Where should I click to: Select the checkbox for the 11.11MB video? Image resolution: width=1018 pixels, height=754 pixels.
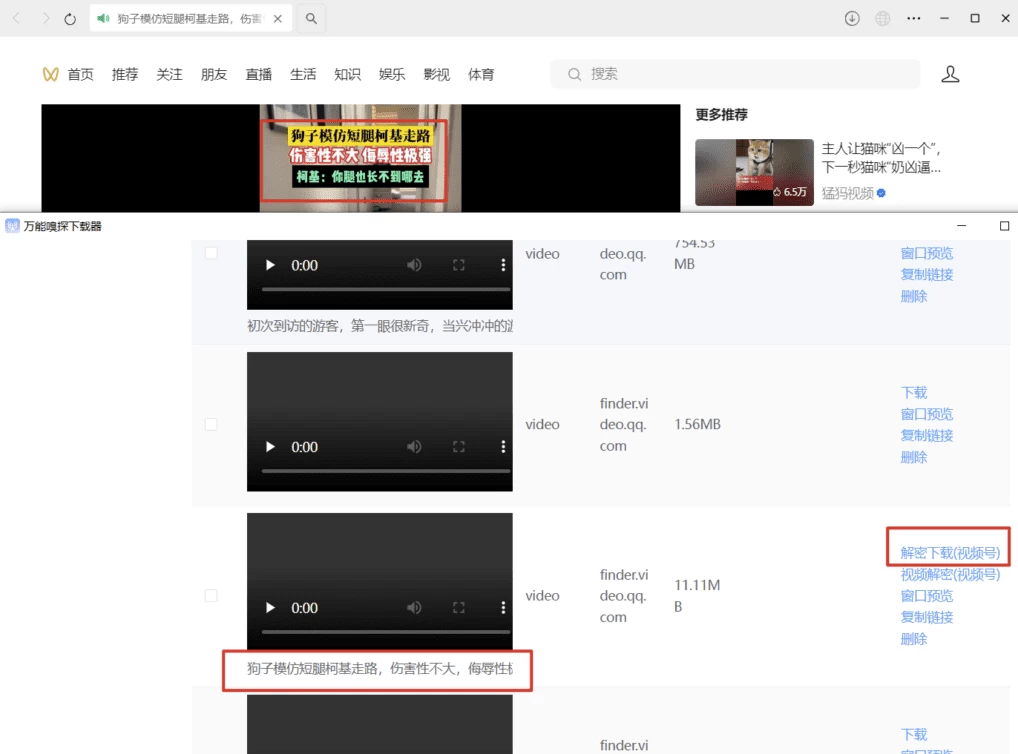tap(211, 595)
